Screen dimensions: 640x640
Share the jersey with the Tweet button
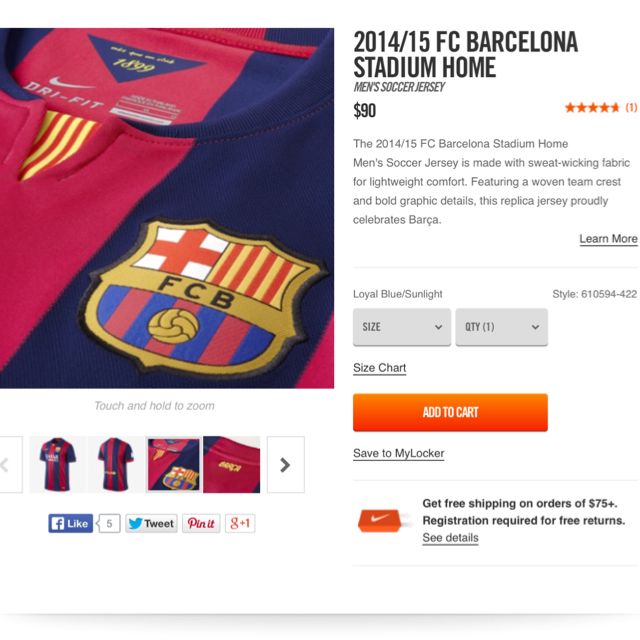[150, 523]
